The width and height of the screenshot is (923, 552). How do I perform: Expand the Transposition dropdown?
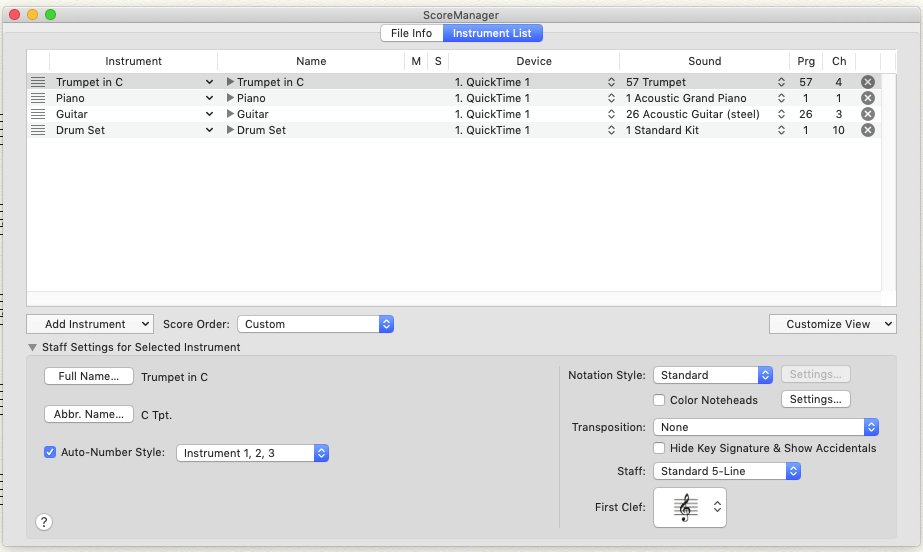765,427
